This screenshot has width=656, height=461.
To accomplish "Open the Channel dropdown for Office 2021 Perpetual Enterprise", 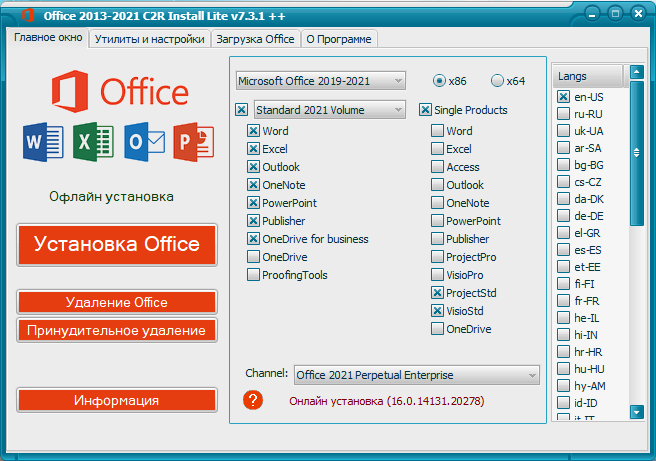I will tap(416, 375).
